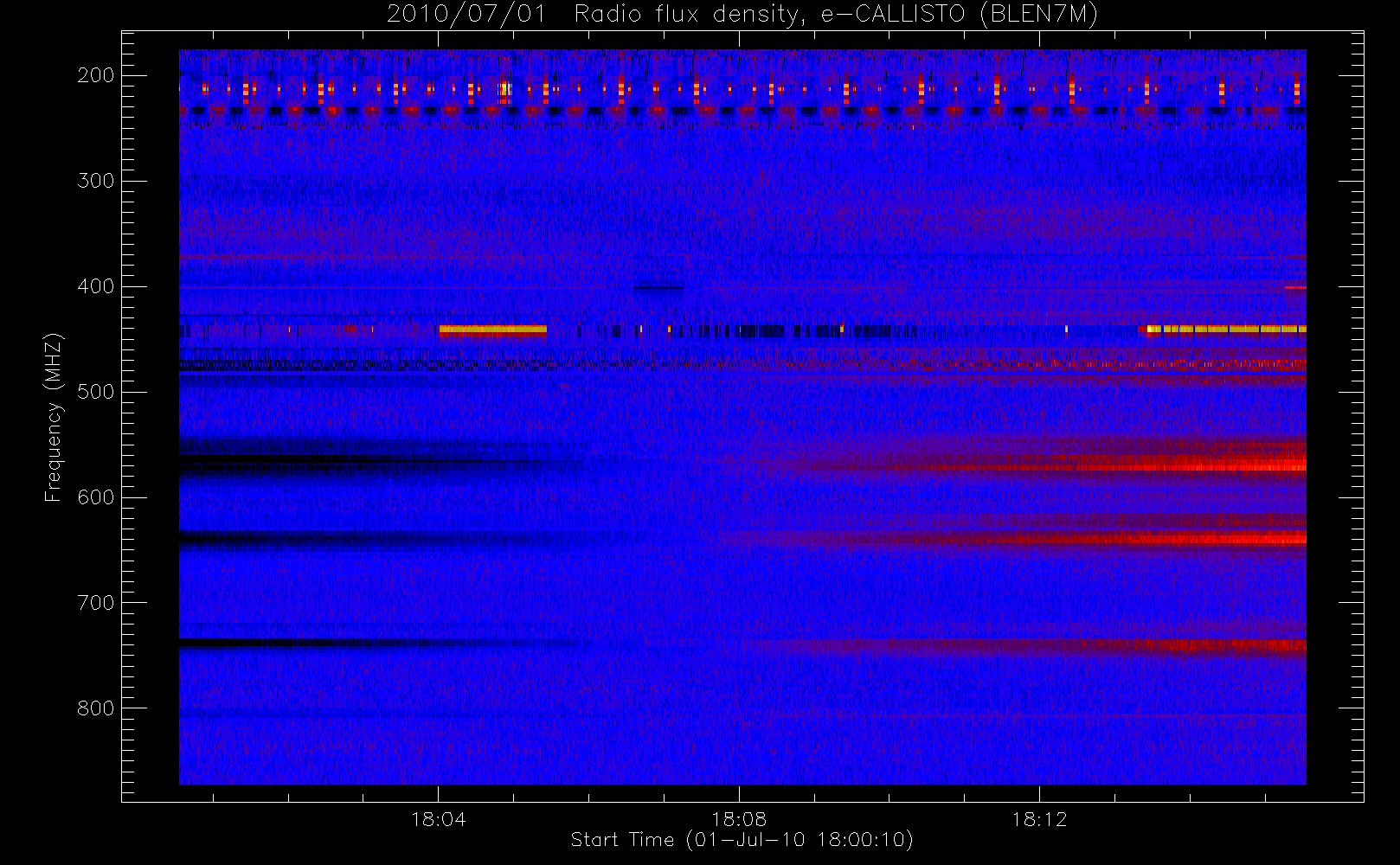Viewport: 1400px width, 865px height.
Task: Select the 400 frequency axis label
Action: pos(95,286)
